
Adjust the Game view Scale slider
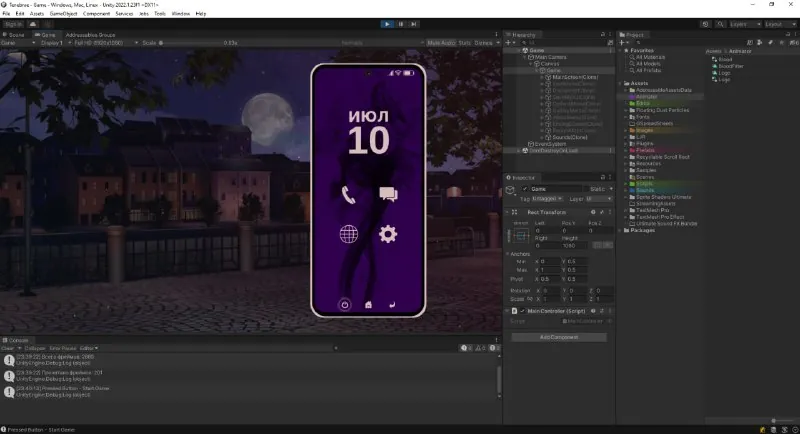pyautogui.click(x=189, y=43)
